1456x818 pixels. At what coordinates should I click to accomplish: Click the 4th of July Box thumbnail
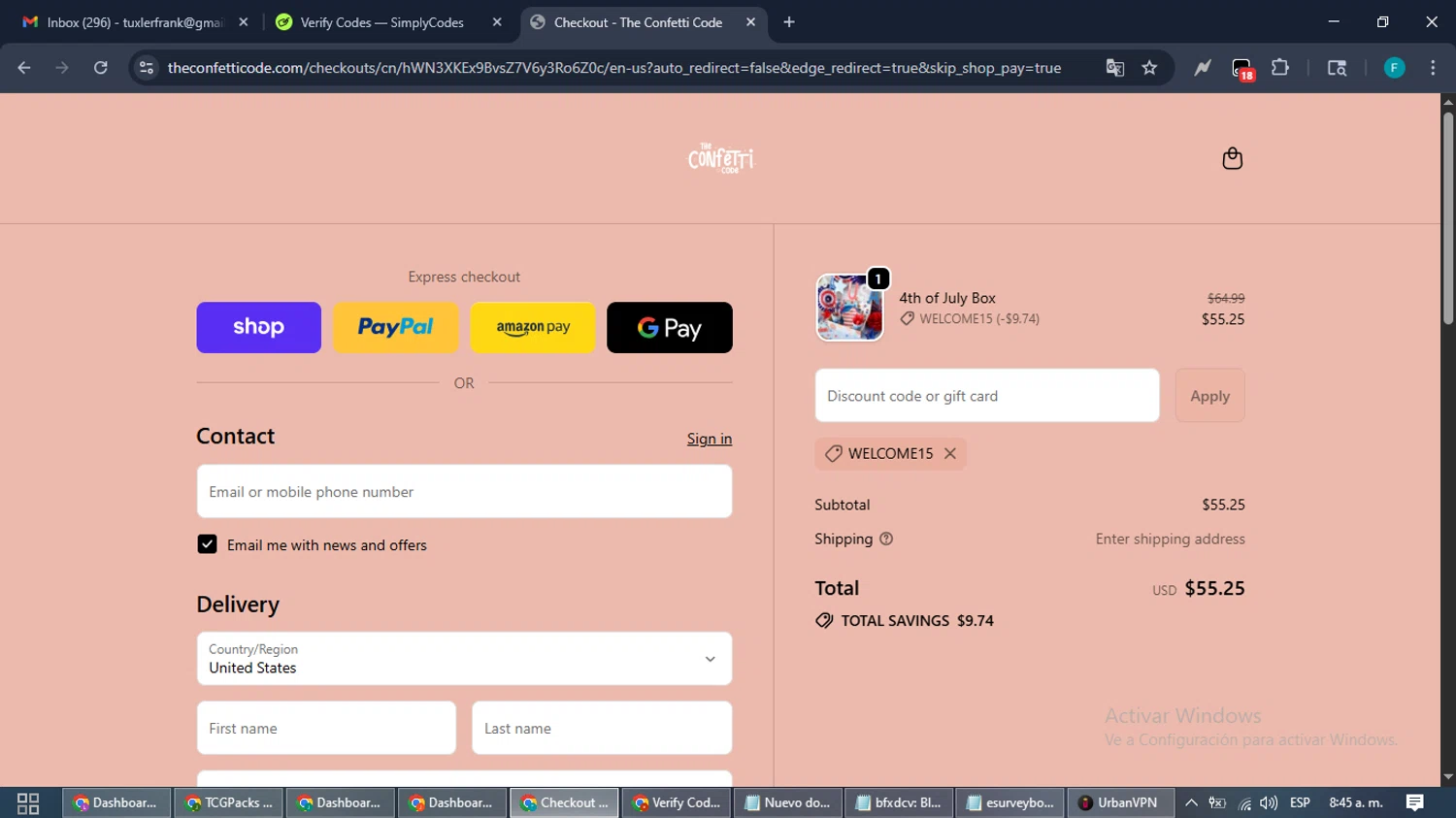849,308
